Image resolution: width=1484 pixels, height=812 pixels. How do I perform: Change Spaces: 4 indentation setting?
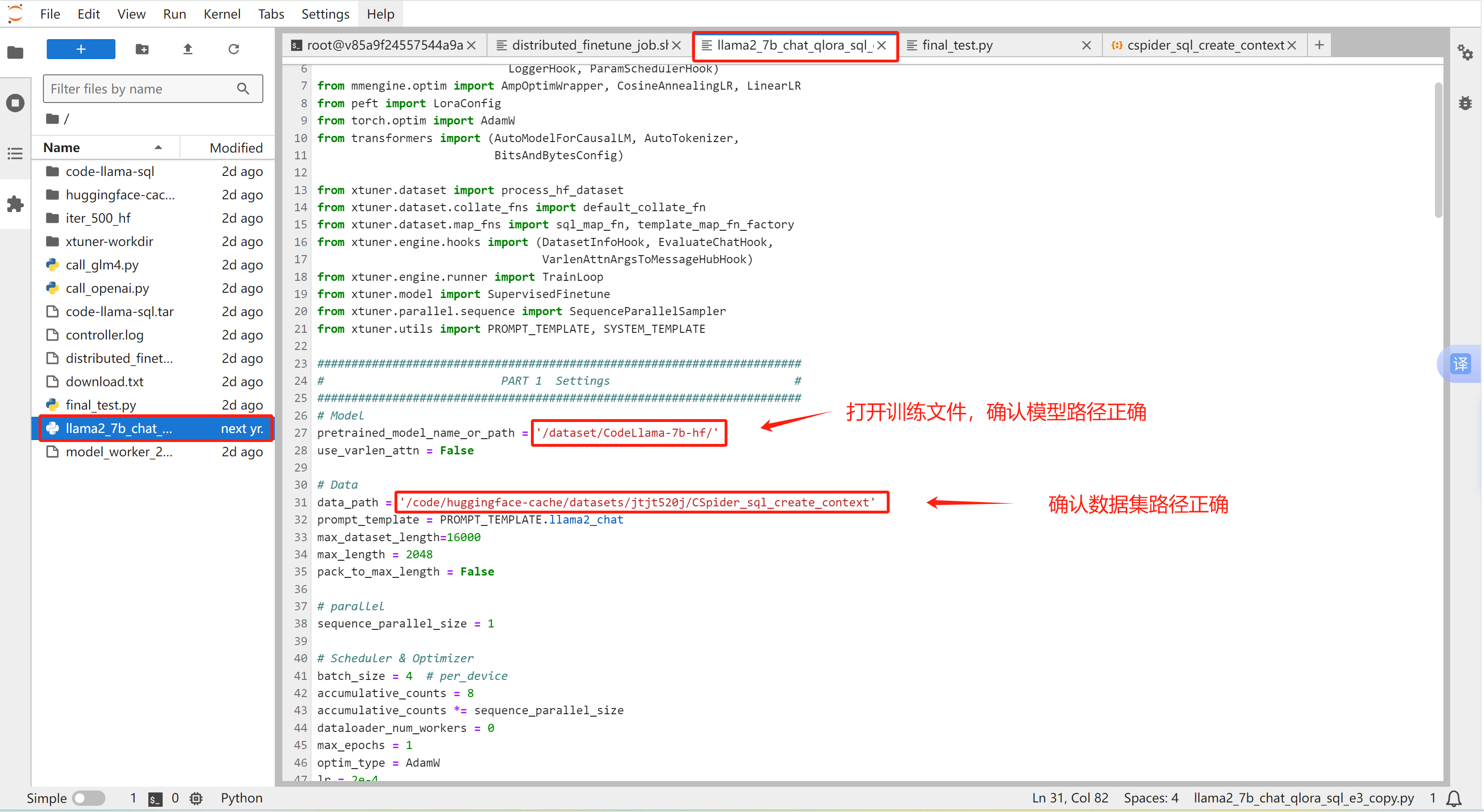pyautogui.click(x=1151, y=798)
